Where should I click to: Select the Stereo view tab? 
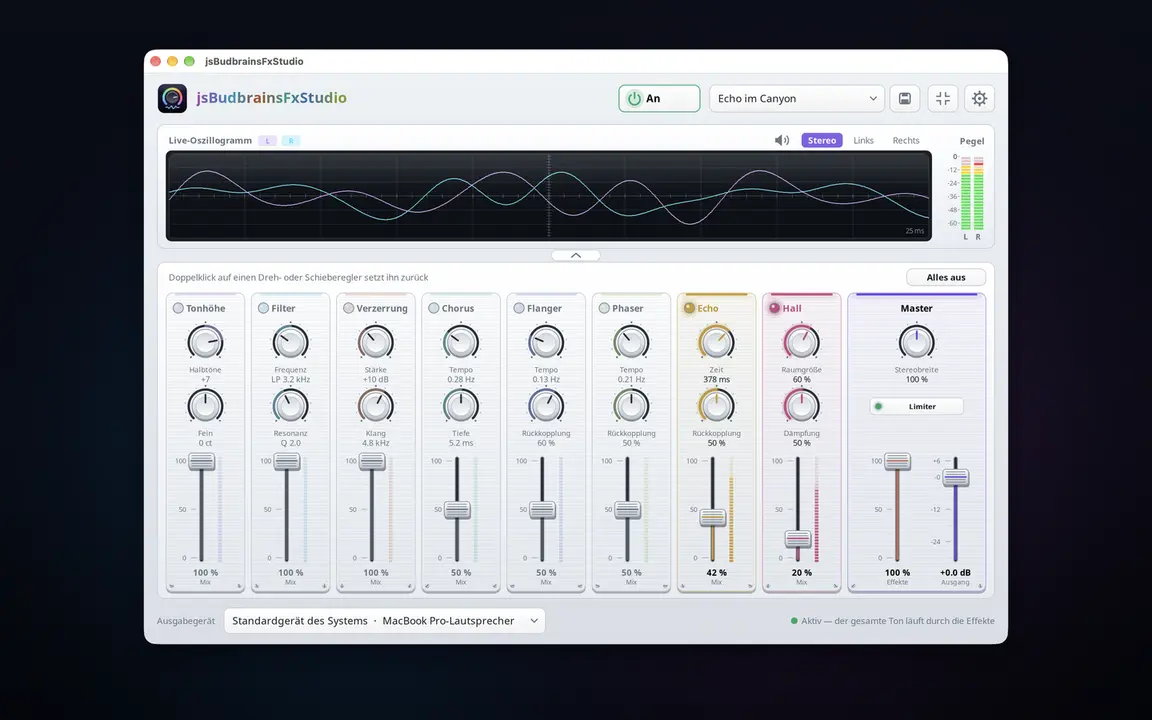coord(821,140)
